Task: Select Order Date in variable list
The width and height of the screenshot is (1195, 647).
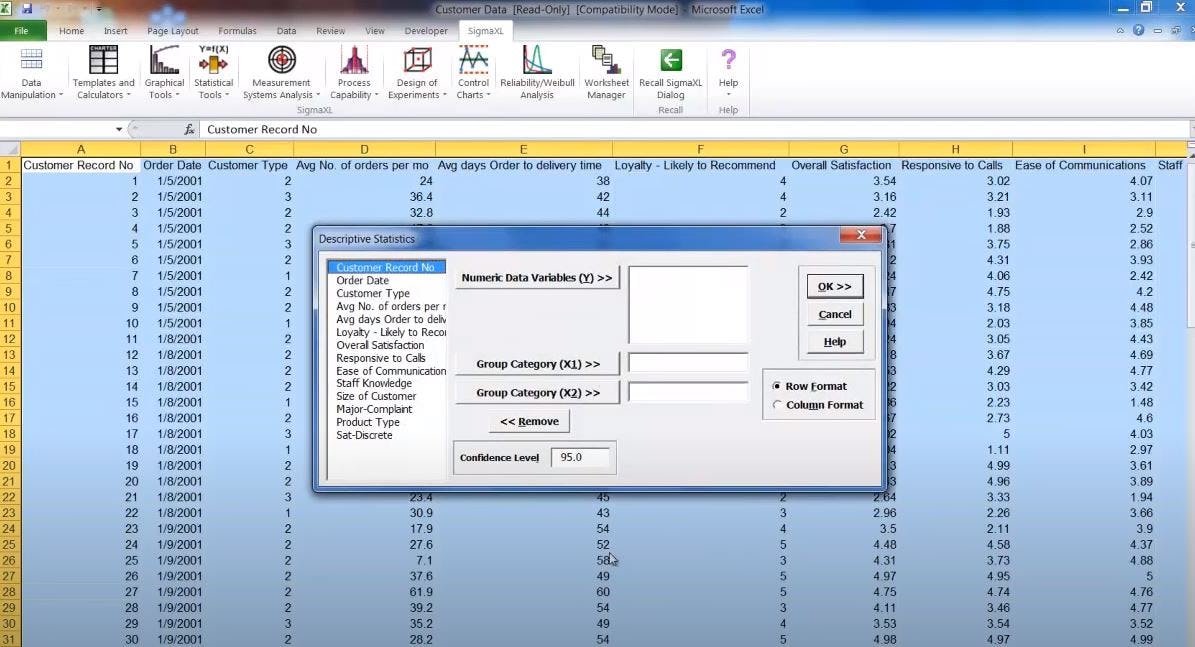Action: [x=386, y=280]
